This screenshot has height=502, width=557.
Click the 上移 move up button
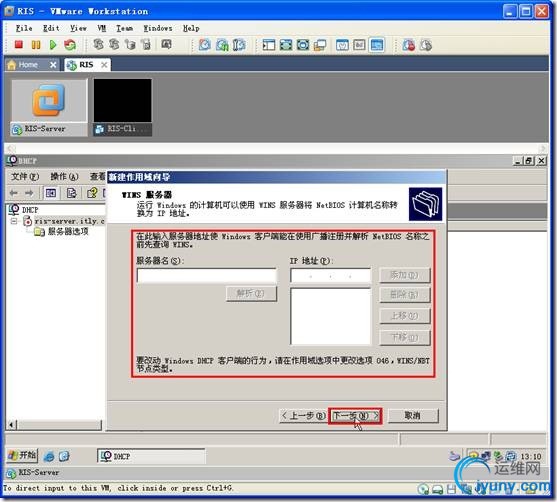(x=405, y=316)
